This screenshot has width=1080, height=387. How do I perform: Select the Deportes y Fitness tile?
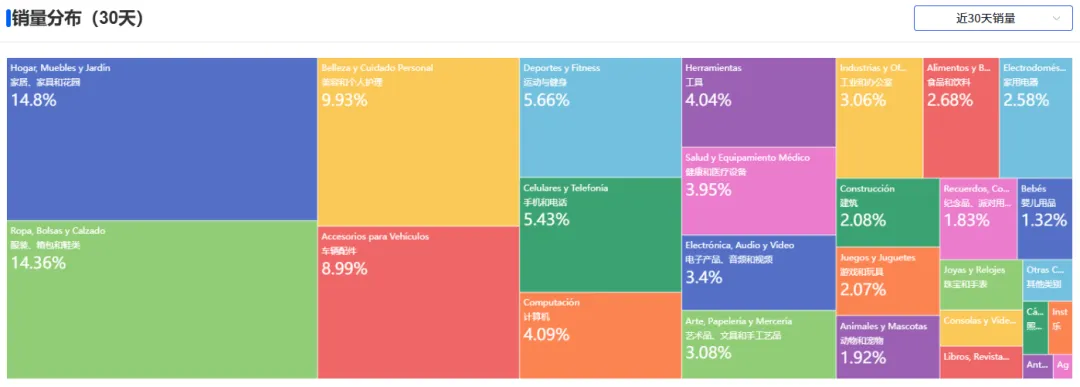(x=601, y=118)
